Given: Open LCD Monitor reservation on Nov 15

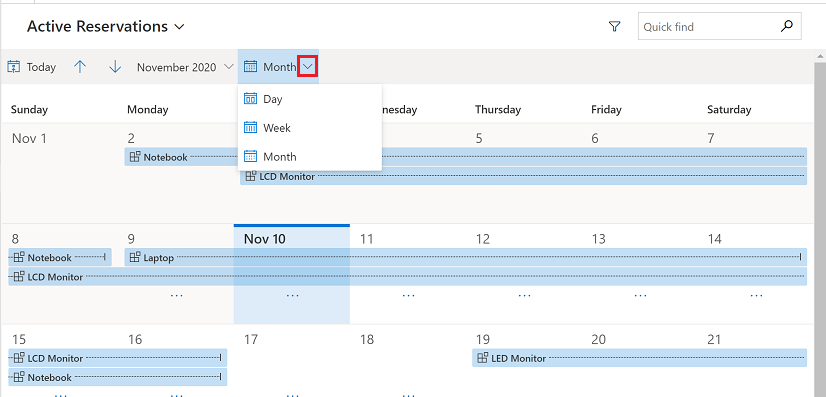Looking at the screenshot, I should (117, 358).
